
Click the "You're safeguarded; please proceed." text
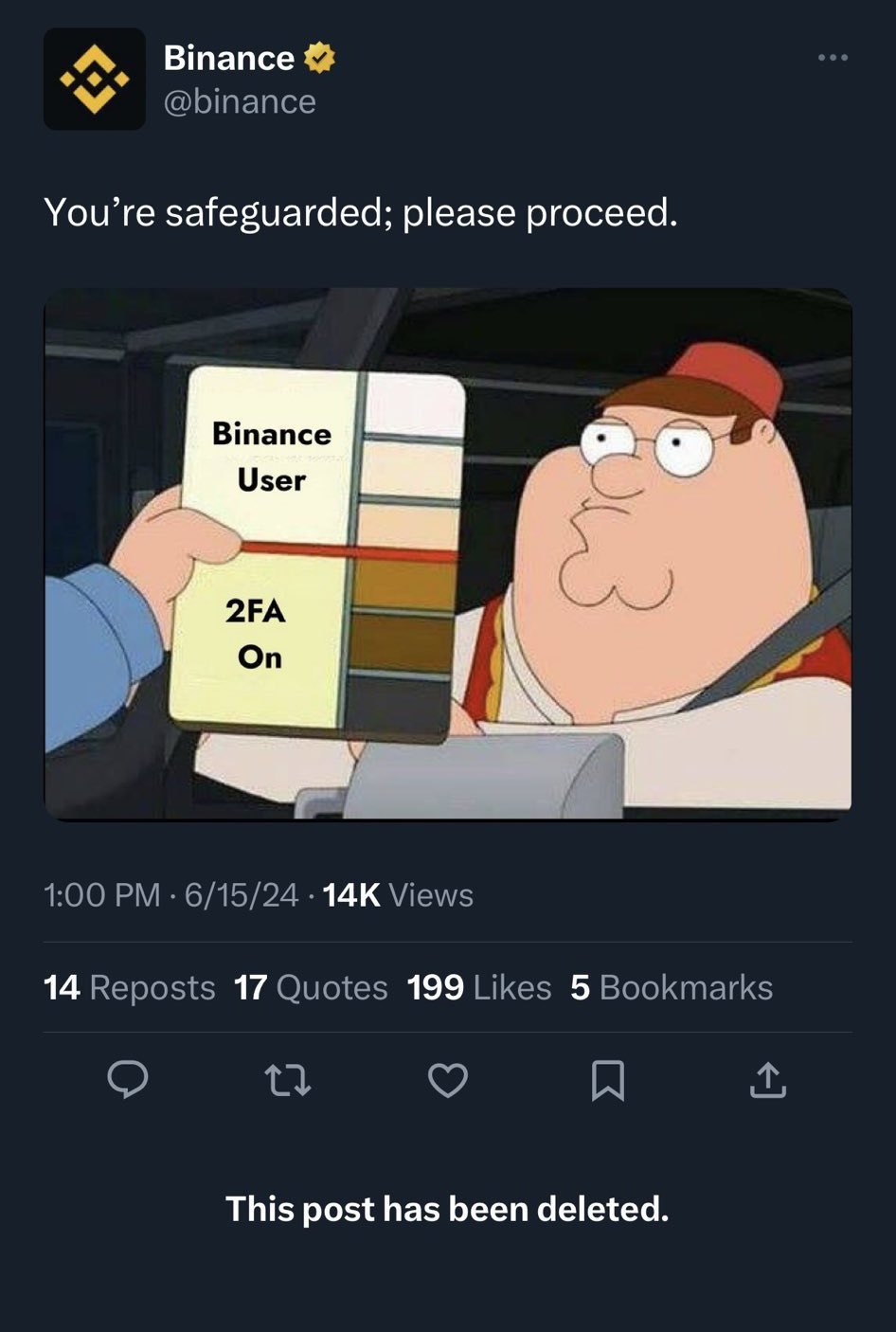[x=361, y=212]
